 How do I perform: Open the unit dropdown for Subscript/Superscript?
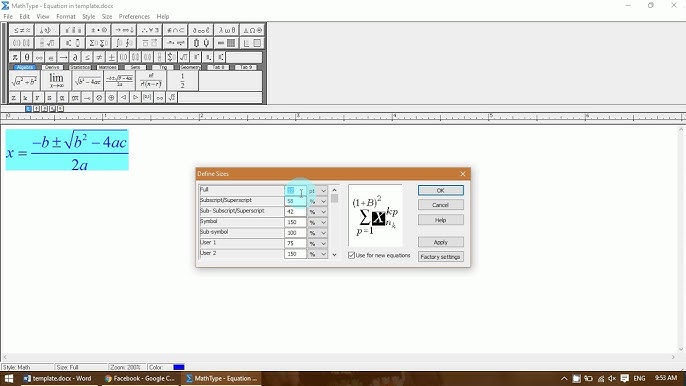[323, 201]
